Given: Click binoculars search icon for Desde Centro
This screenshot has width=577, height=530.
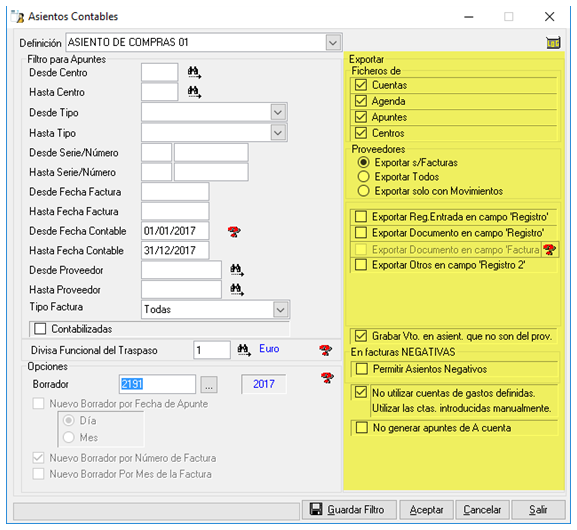Looking at the screenshot, I should pos(194,72).
